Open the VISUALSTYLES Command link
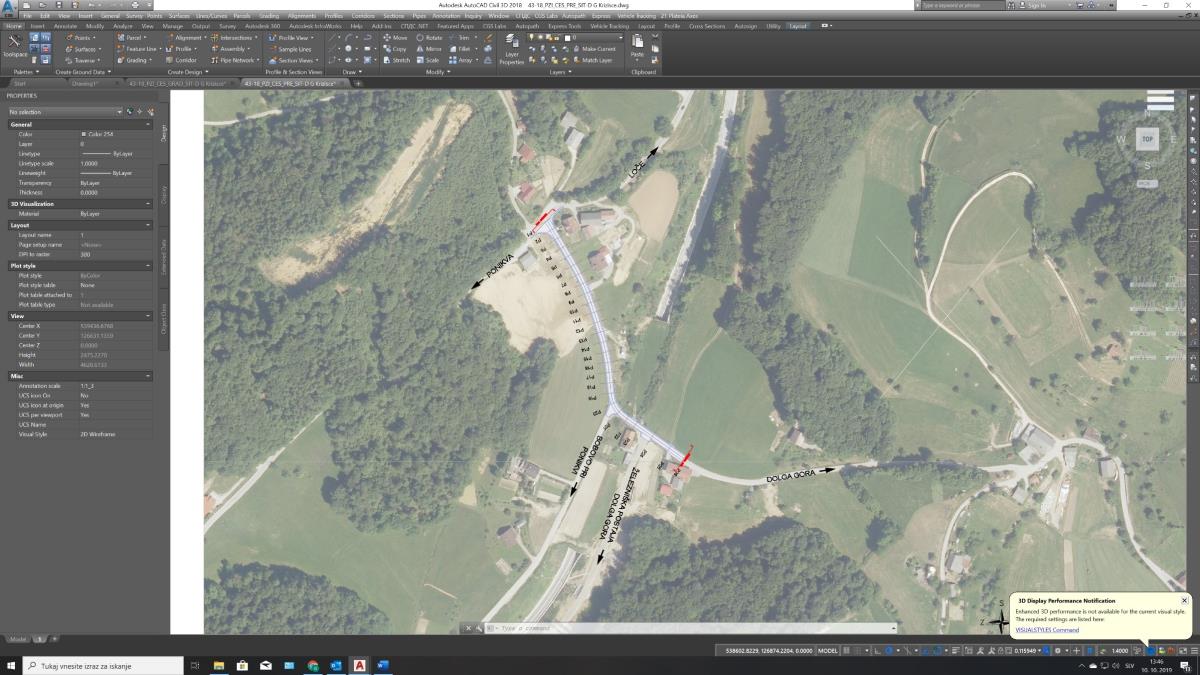This screenshot has height=675, width=1200. click(1047, 630)
